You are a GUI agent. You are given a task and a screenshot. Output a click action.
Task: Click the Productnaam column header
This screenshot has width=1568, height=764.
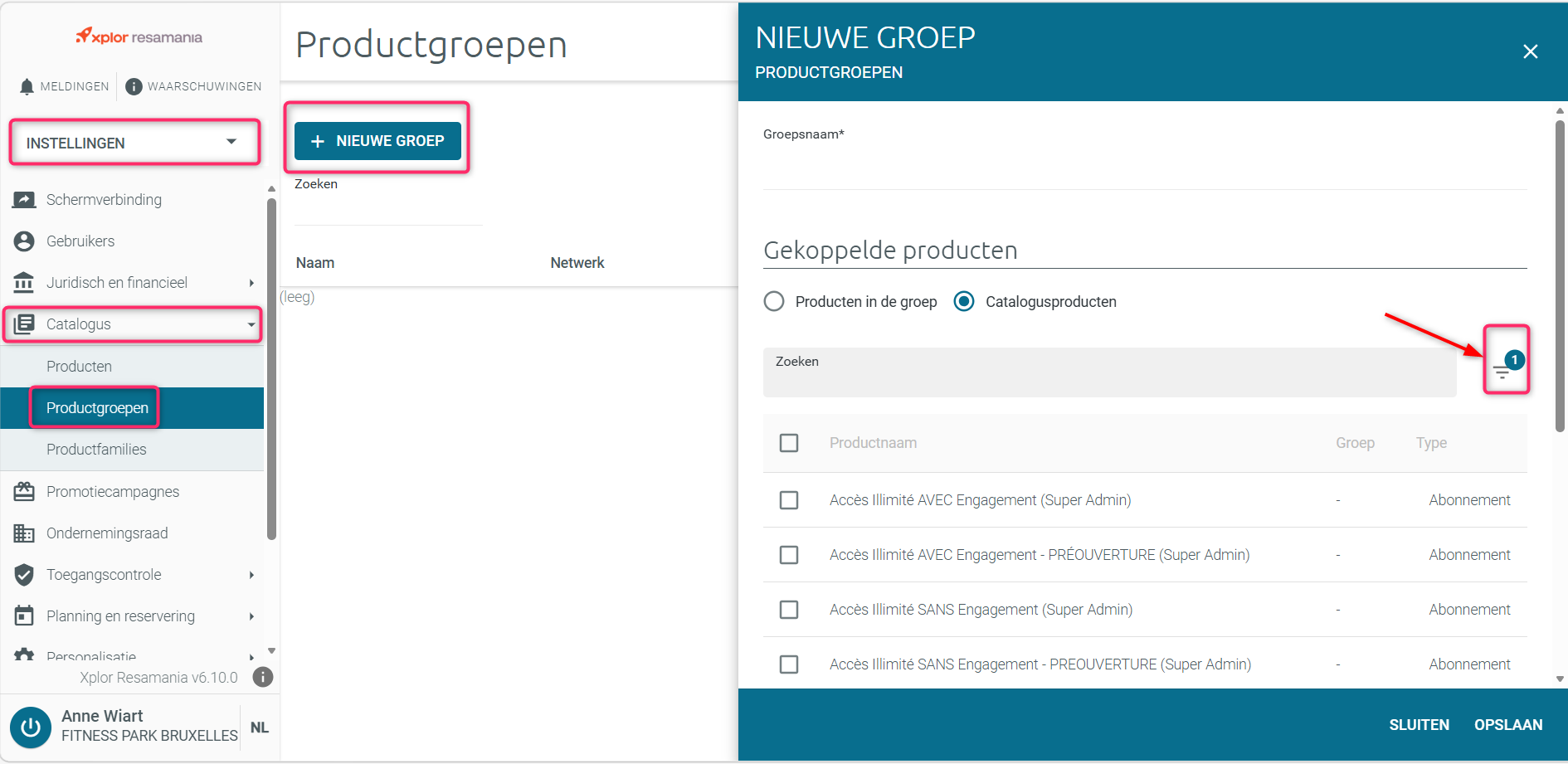coord(874,443)
